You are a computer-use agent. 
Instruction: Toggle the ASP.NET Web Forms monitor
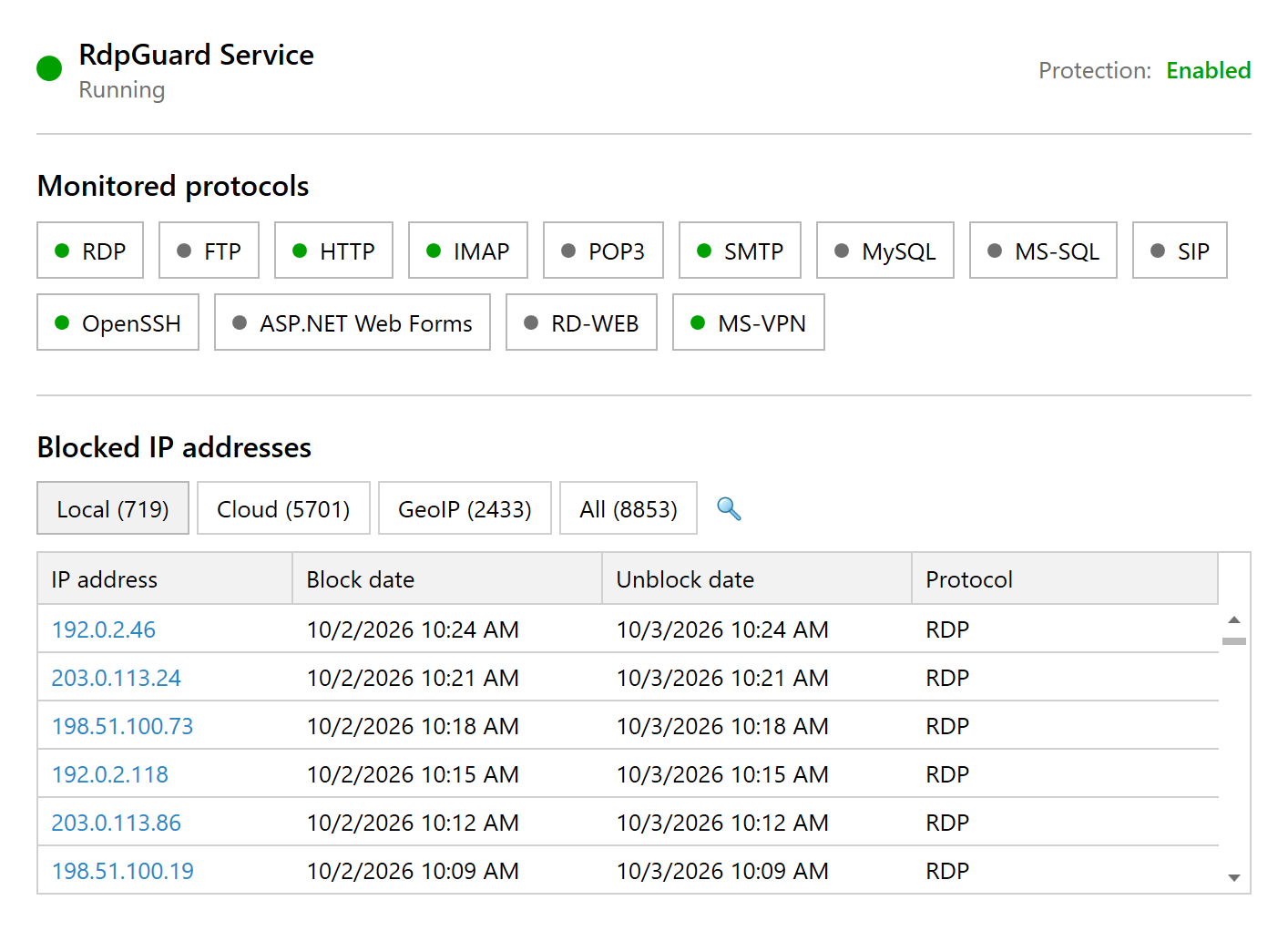click(353, 322)
